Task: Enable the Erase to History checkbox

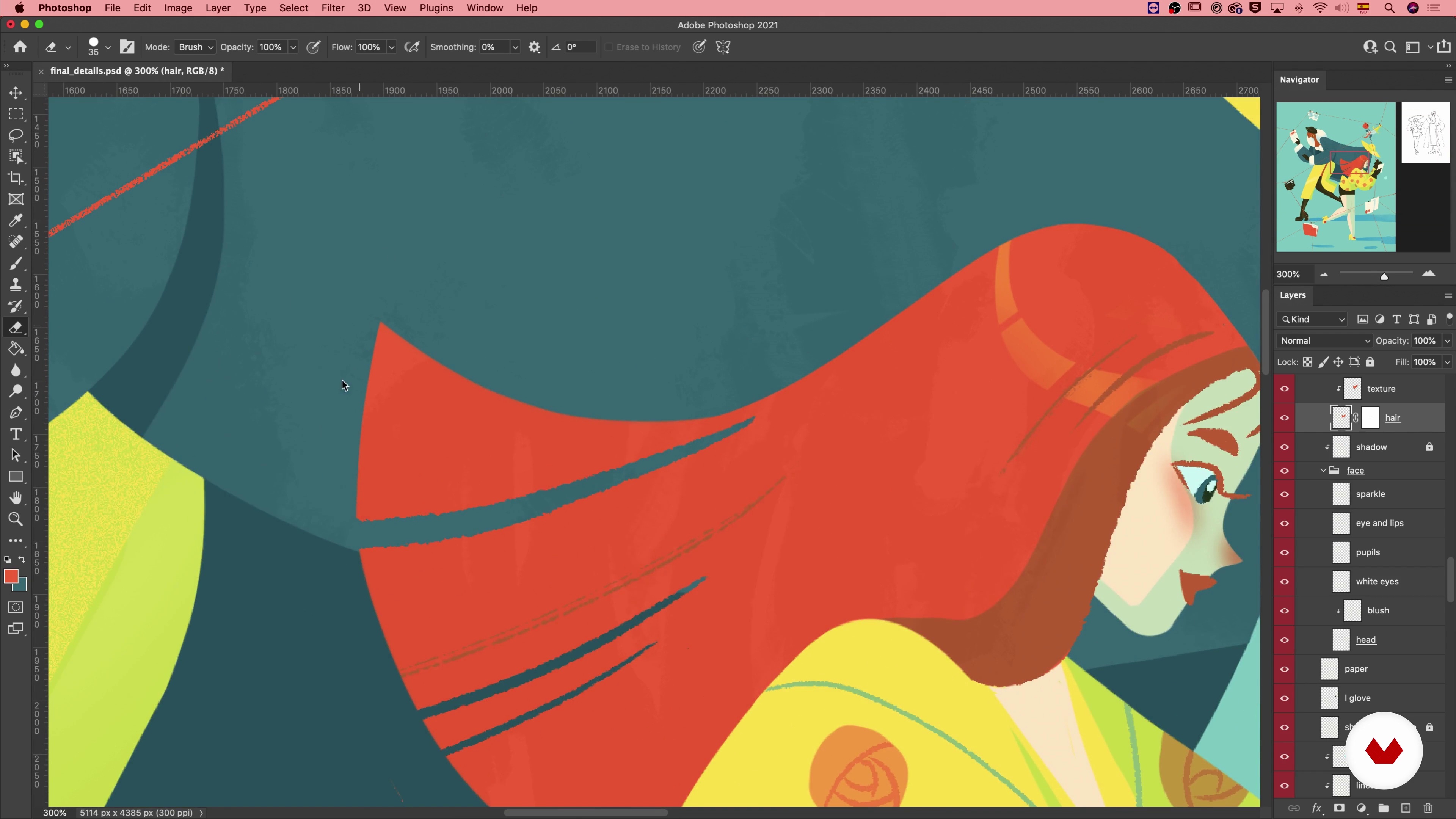Action: pos(609,47)
